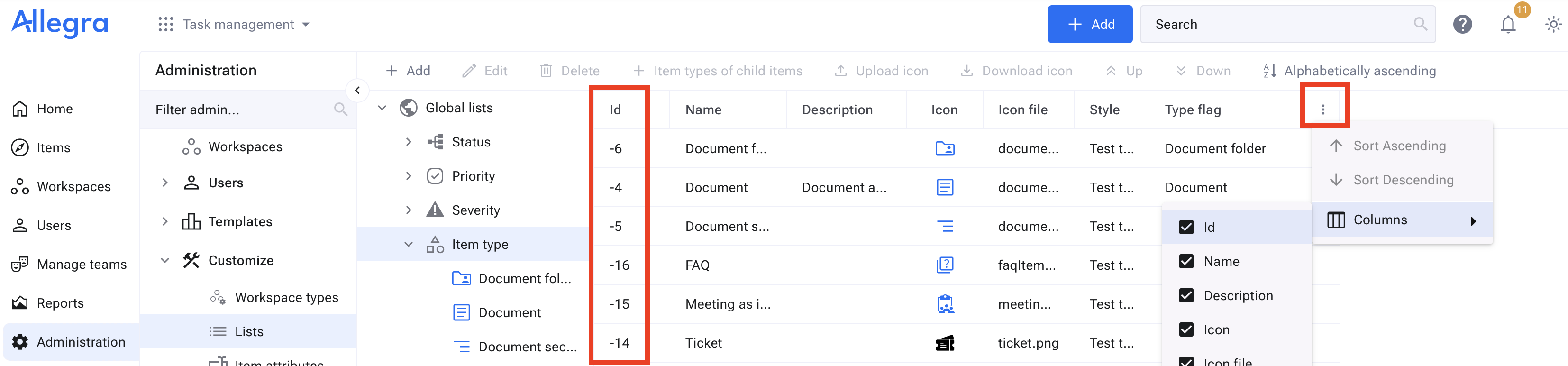
Task: Select Workspace types in admin tree
Action: point(286,298)
